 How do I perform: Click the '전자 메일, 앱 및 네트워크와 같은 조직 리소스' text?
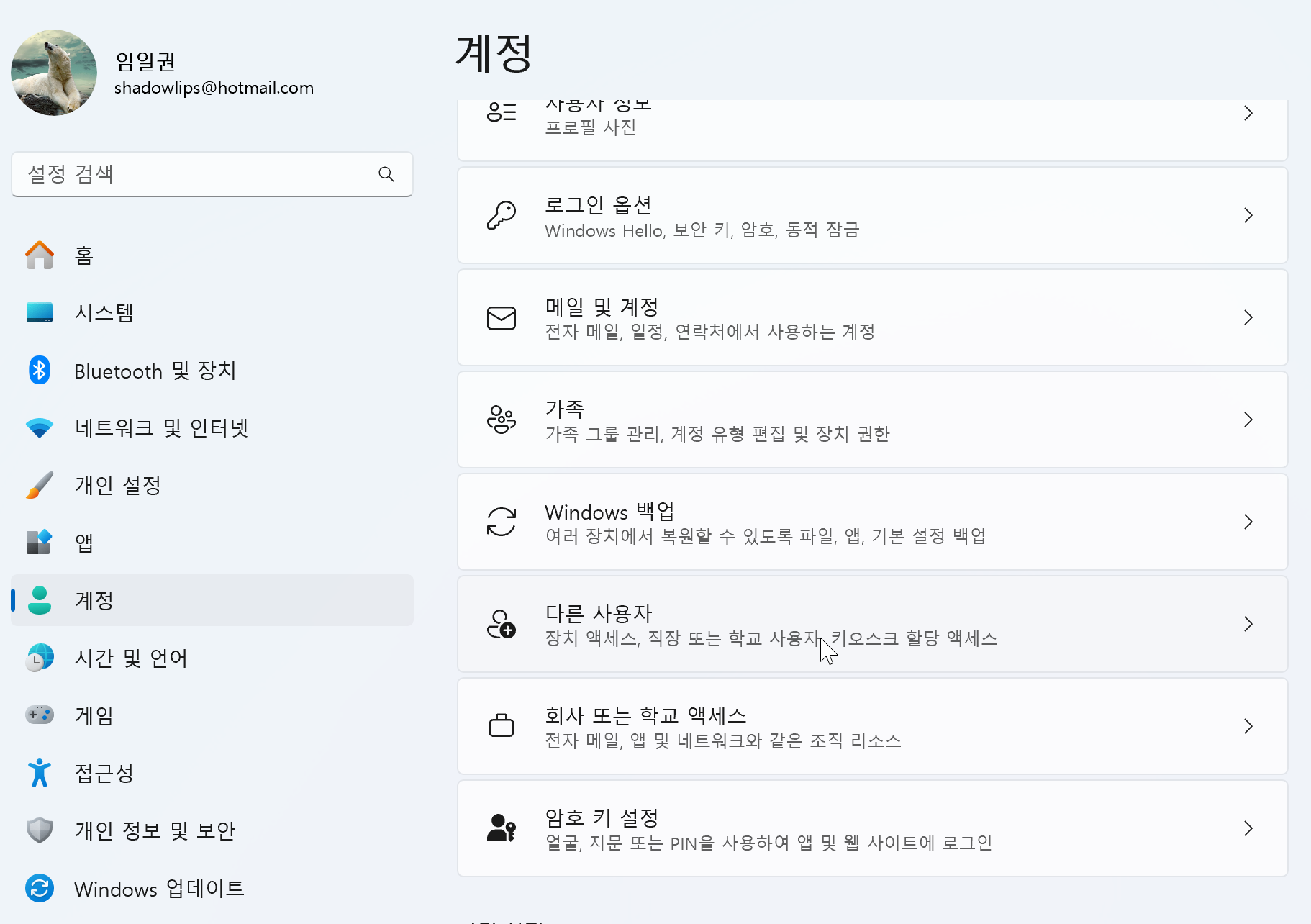(x=723, y=740)
